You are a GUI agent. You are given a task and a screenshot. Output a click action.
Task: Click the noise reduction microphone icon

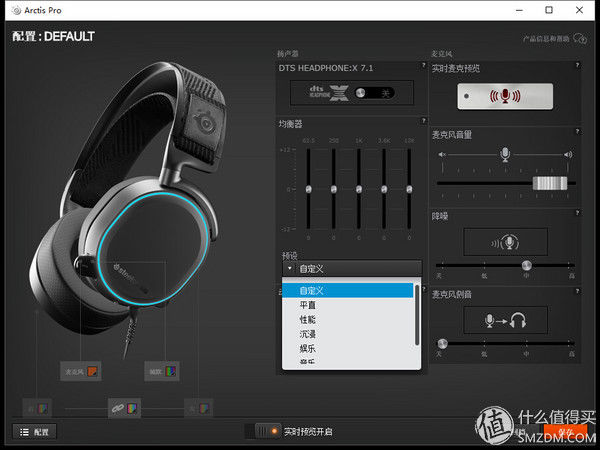click(x=505, y=242)
